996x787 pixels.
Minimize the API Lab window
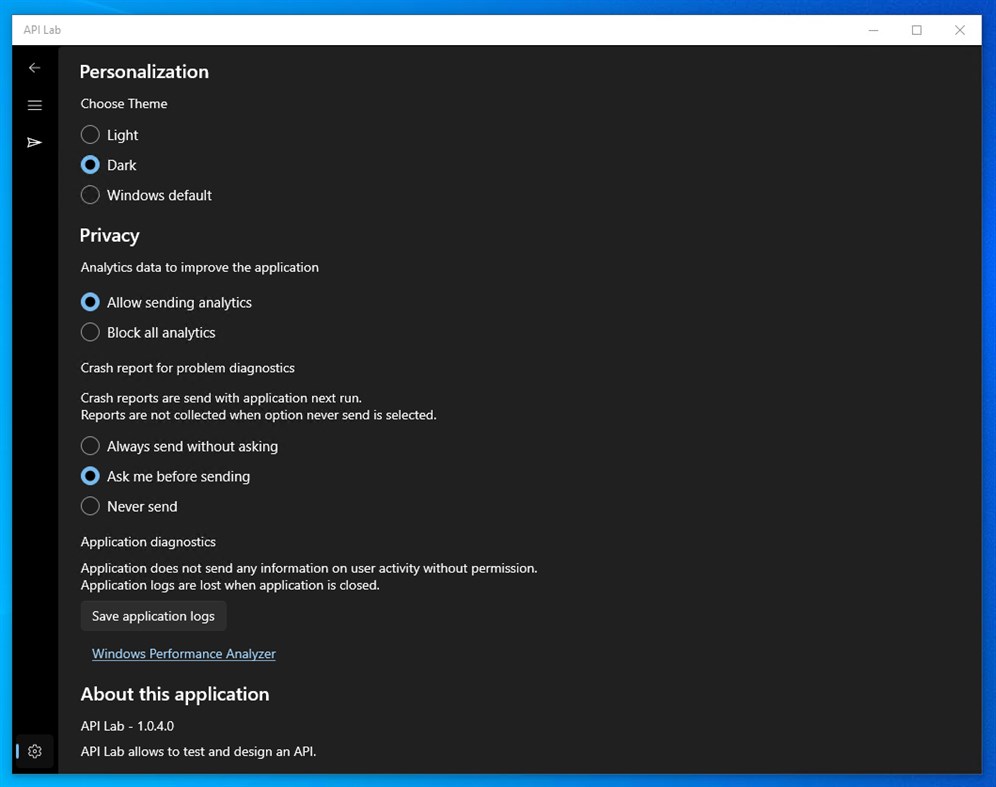872,30
